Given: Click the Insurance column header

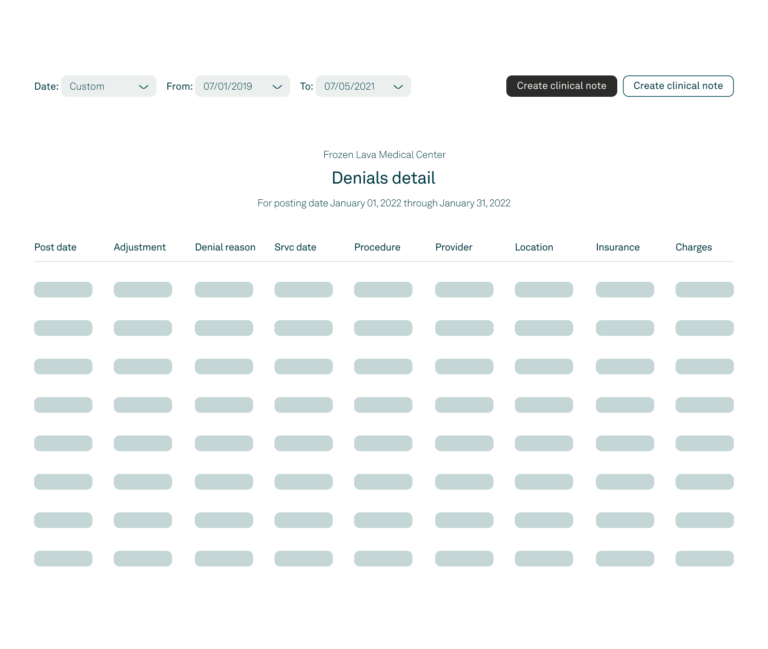Looking at the screenshot, I should pos(618,247).
